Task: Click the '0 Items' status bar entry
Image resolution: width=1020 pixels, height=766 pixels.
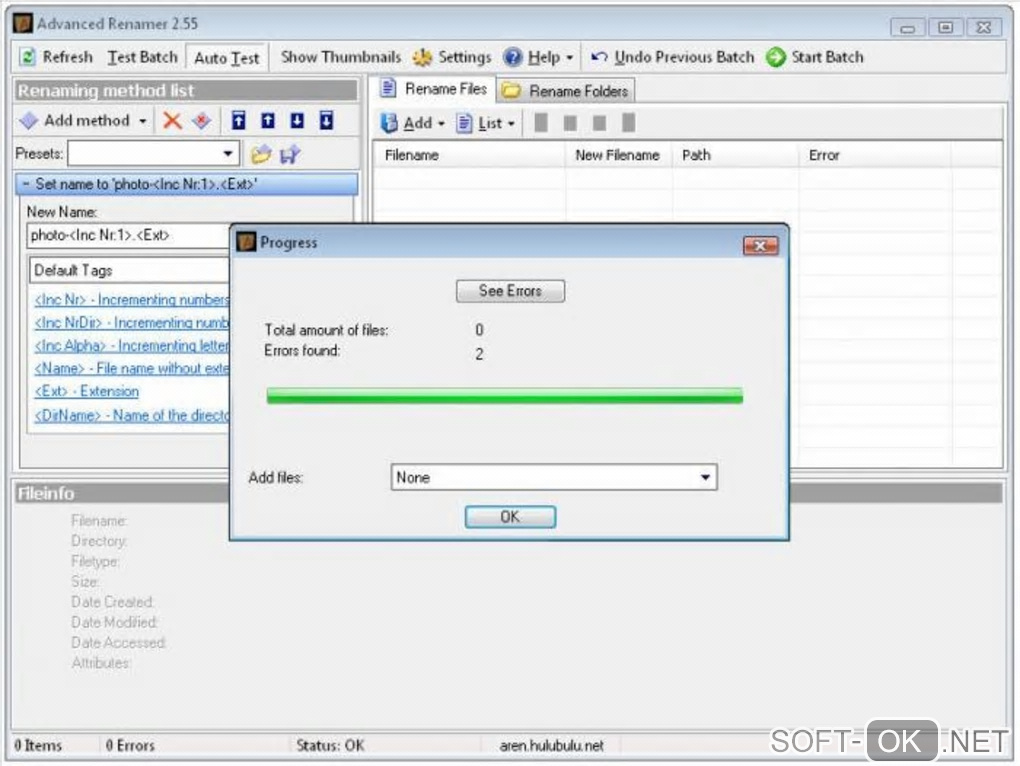Action: (x=38, y=745)
